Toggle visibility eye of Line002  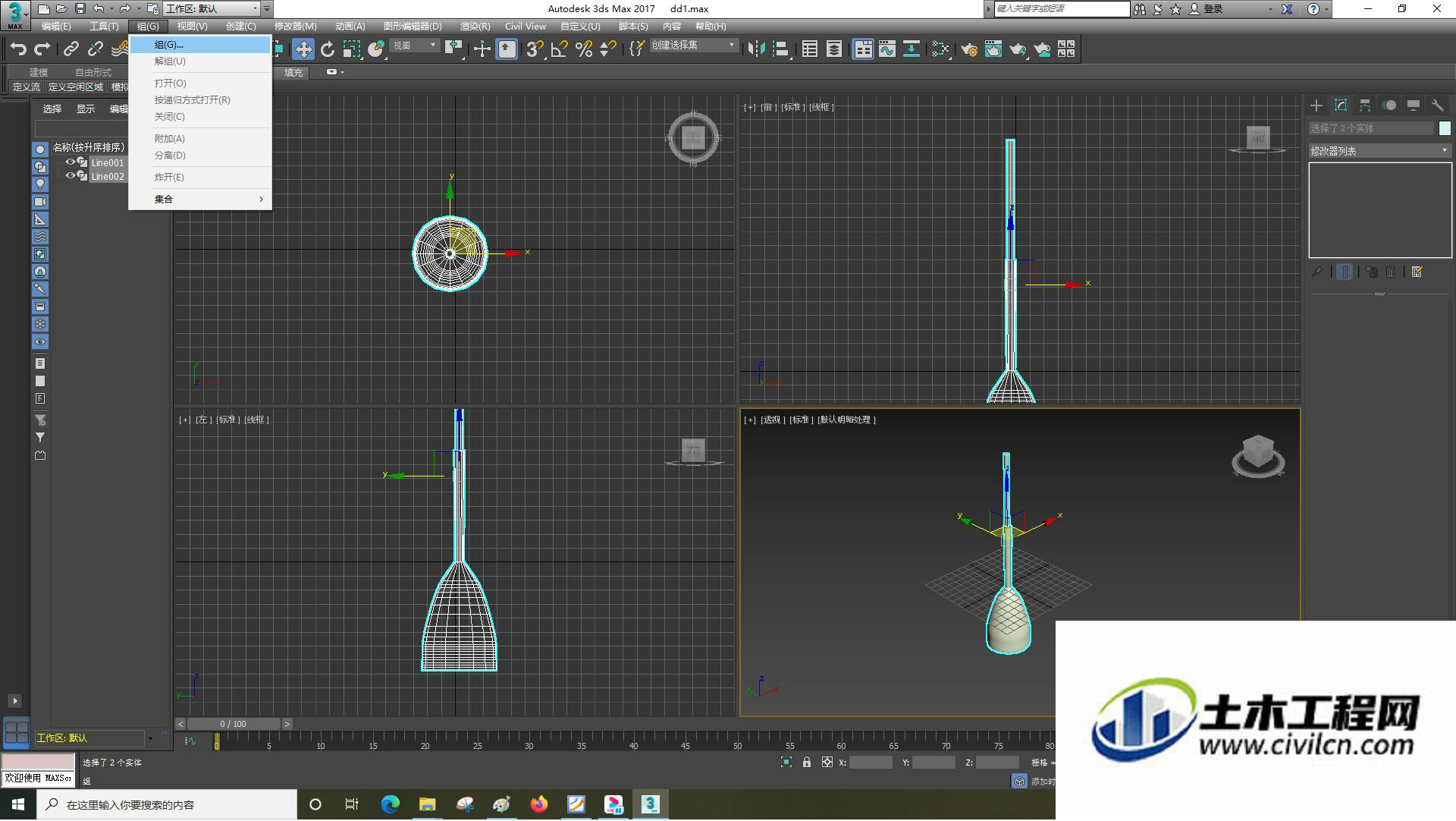point(70,175)
